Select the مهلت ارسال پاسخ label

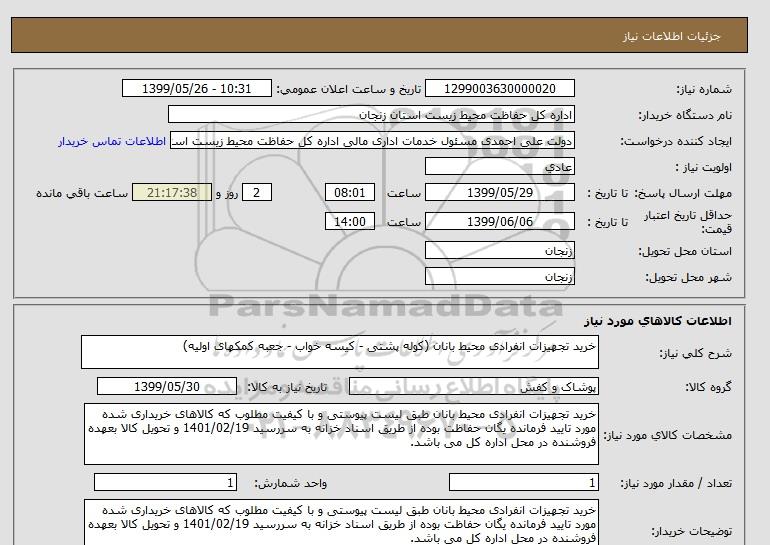click(684, 193)
